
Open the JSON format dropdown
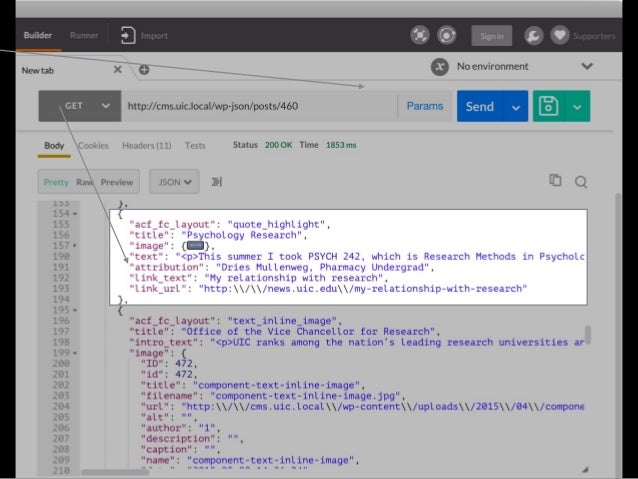pyautogui.click(x=175, y=182)
